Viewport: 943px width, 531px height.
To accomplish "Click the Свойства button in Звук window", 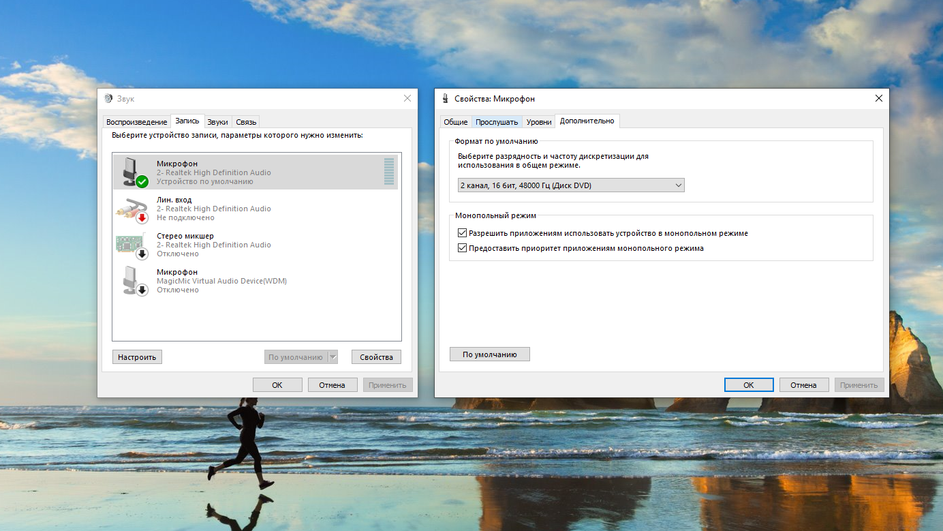I will pyautogui.click(x=376, y=357).
